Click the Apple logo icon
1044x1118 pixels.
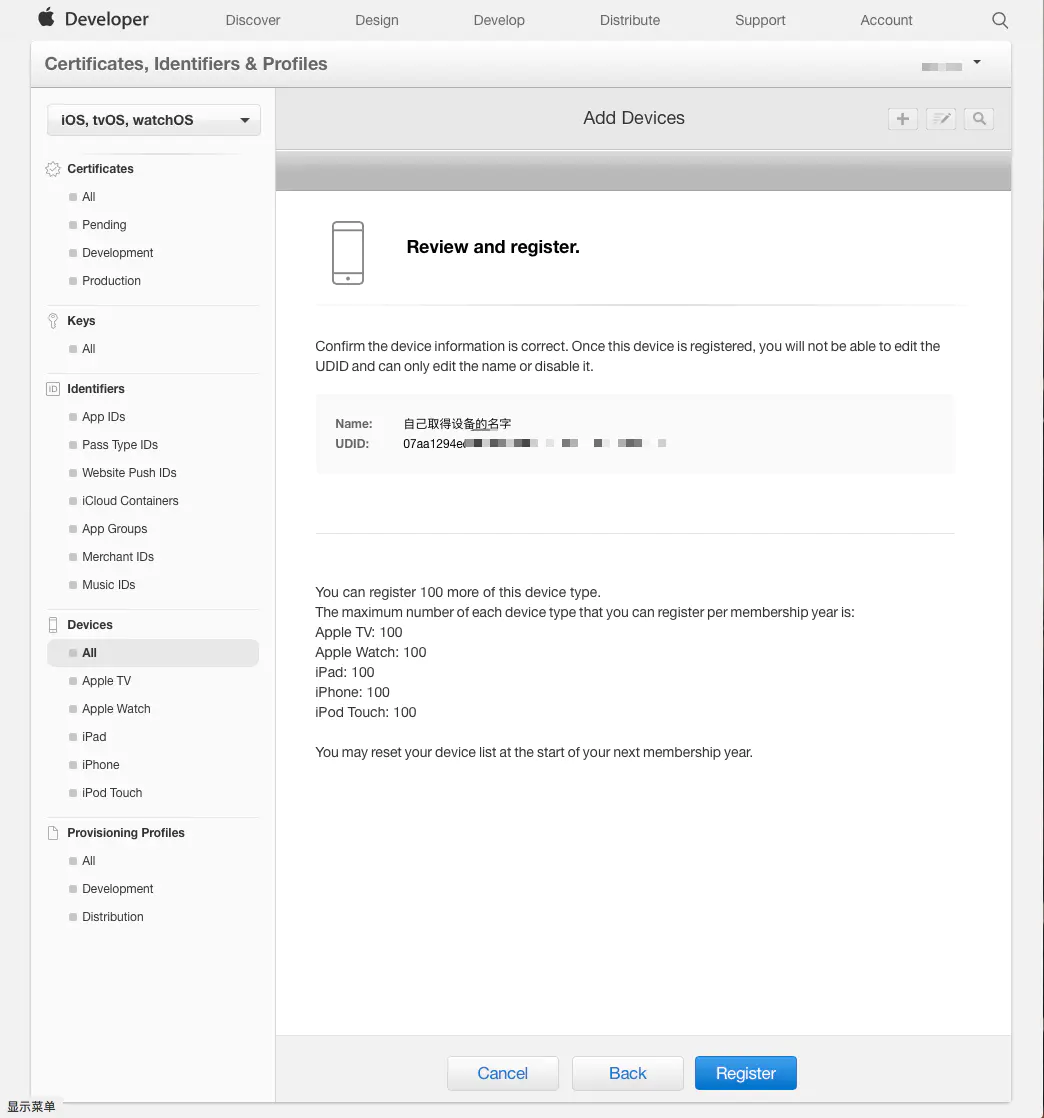pos(46,17)
